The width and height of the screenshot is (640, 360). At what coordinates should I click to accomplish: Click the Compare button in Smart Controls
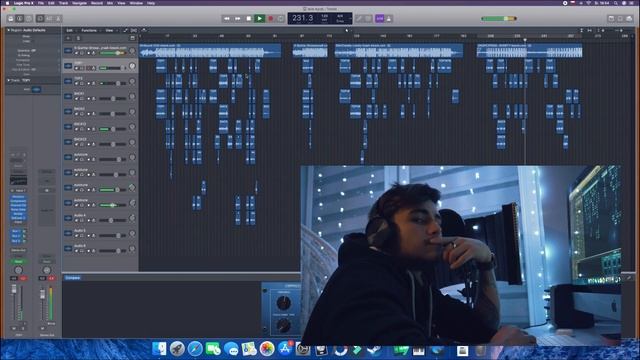coord(73,278)
